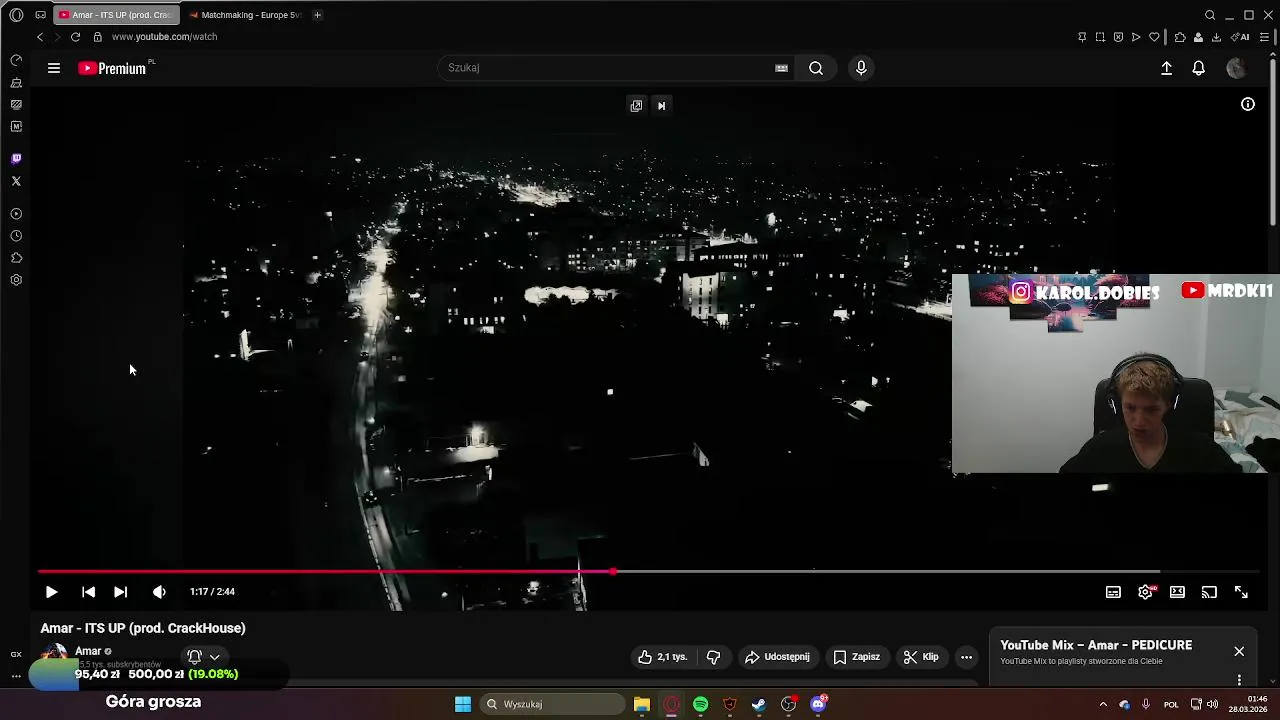Viewport: 1280px width, 720px height.
Task: Open the browser AI assistant button
Action: pos(1240,37)
